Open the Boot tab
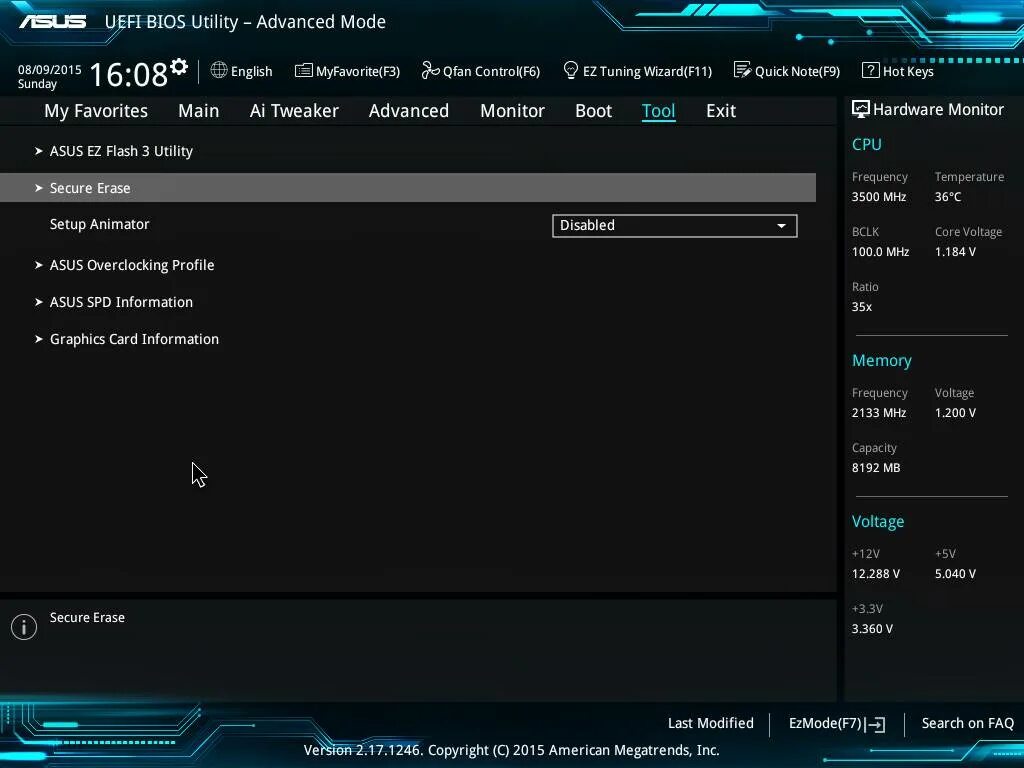1024x768 pixels. 594,111
